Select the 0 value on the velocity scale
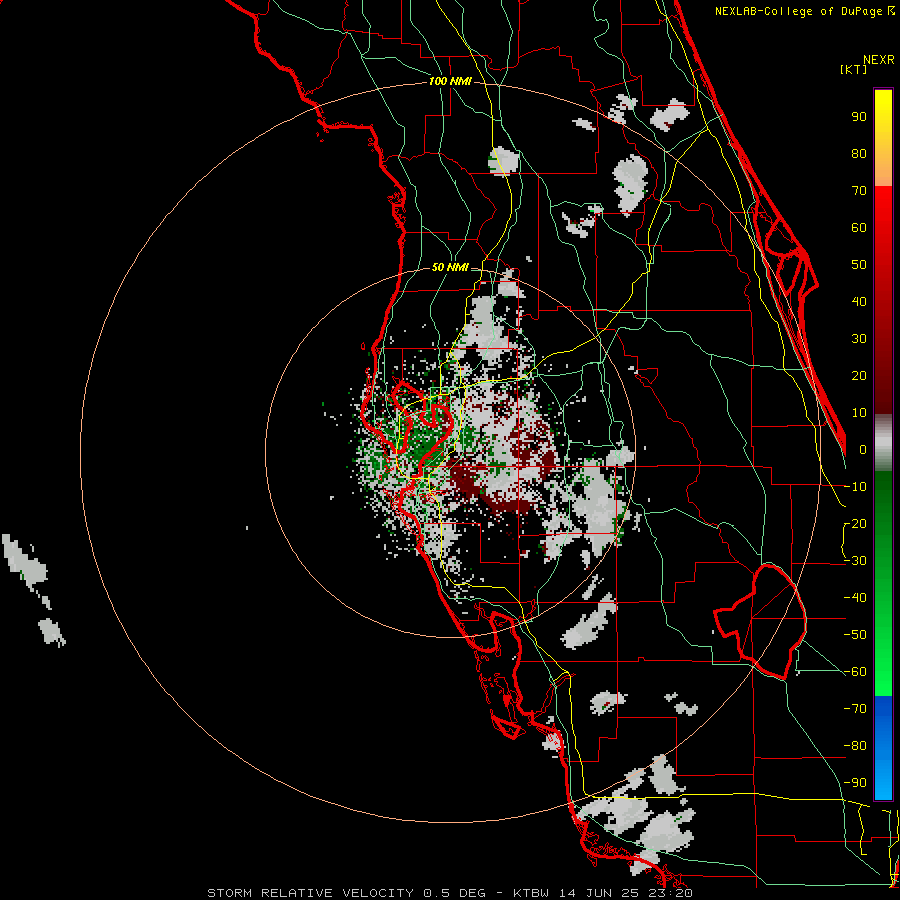 (x=863, y=450)
